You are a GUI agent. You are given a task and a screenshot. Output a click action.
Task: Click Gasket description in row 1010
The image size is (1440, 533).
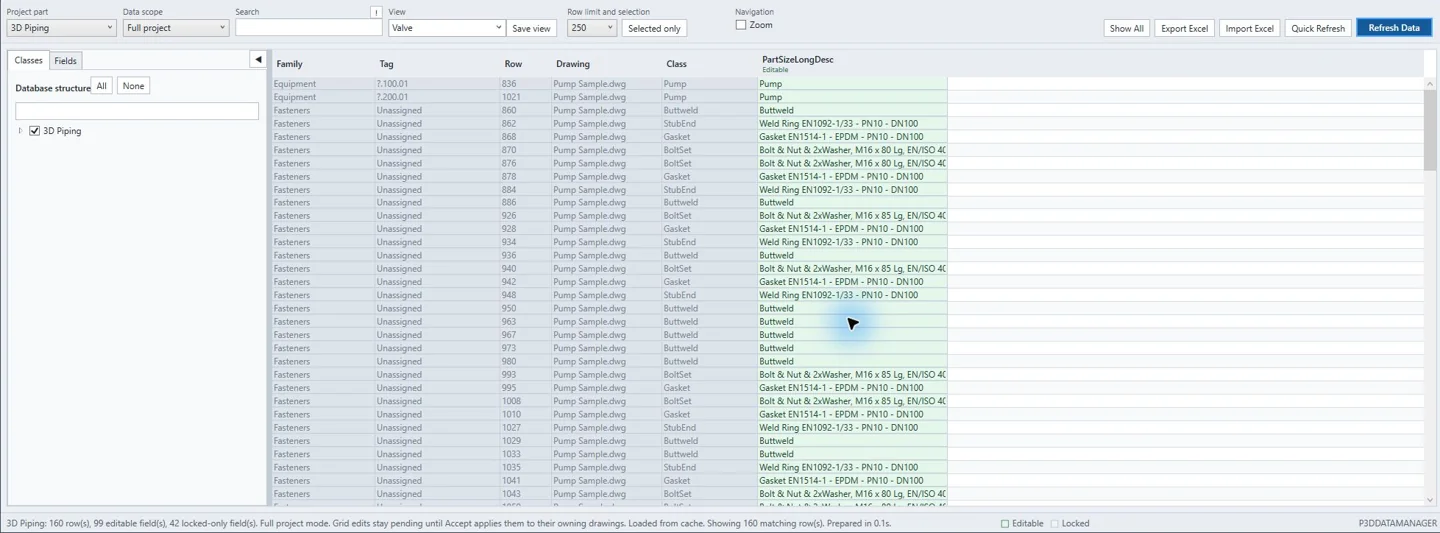coord(852,414)
